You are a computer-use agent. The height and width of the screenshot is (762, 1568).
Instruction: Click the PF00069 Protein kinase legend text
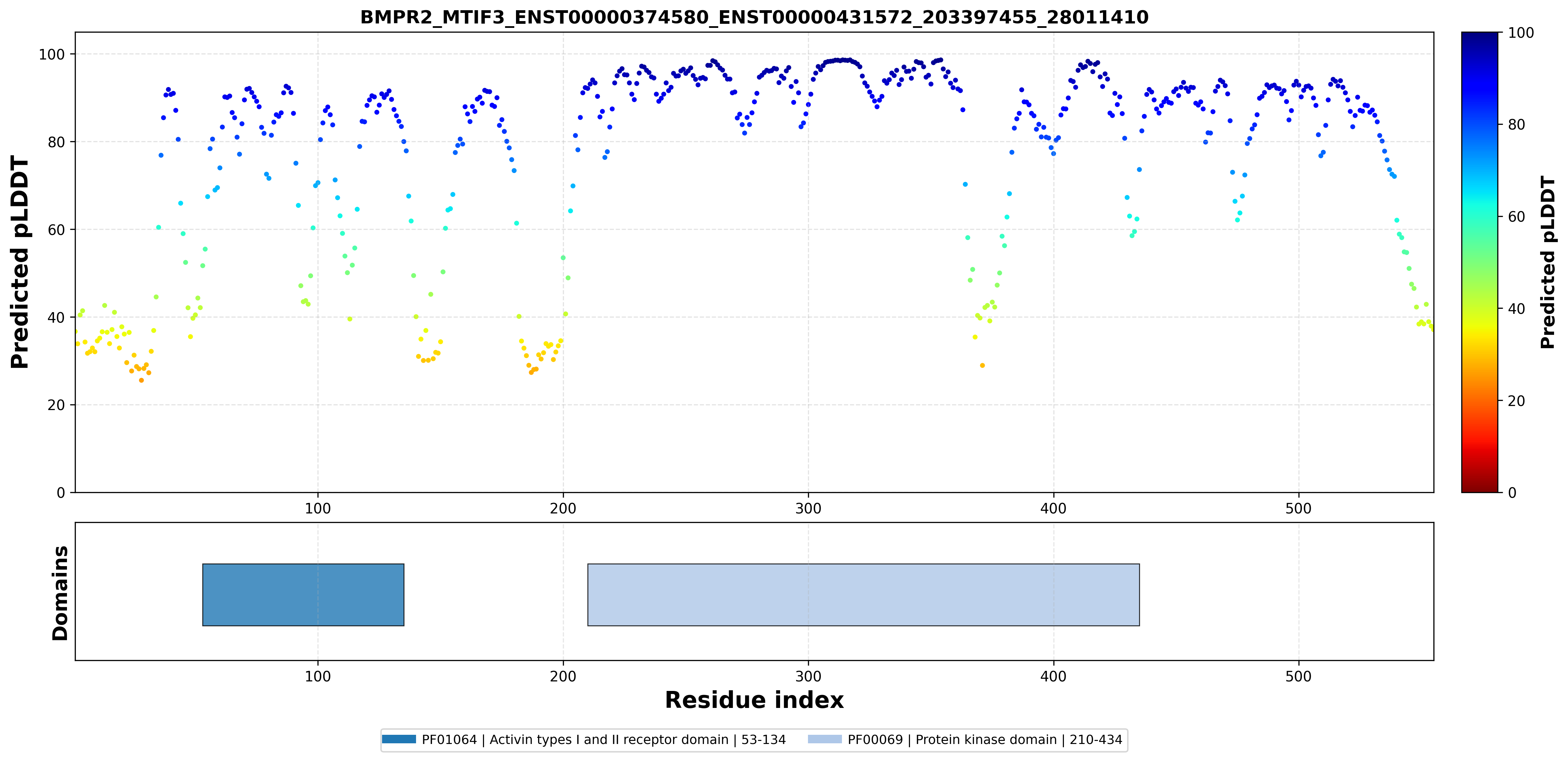(x=985, y=740)
